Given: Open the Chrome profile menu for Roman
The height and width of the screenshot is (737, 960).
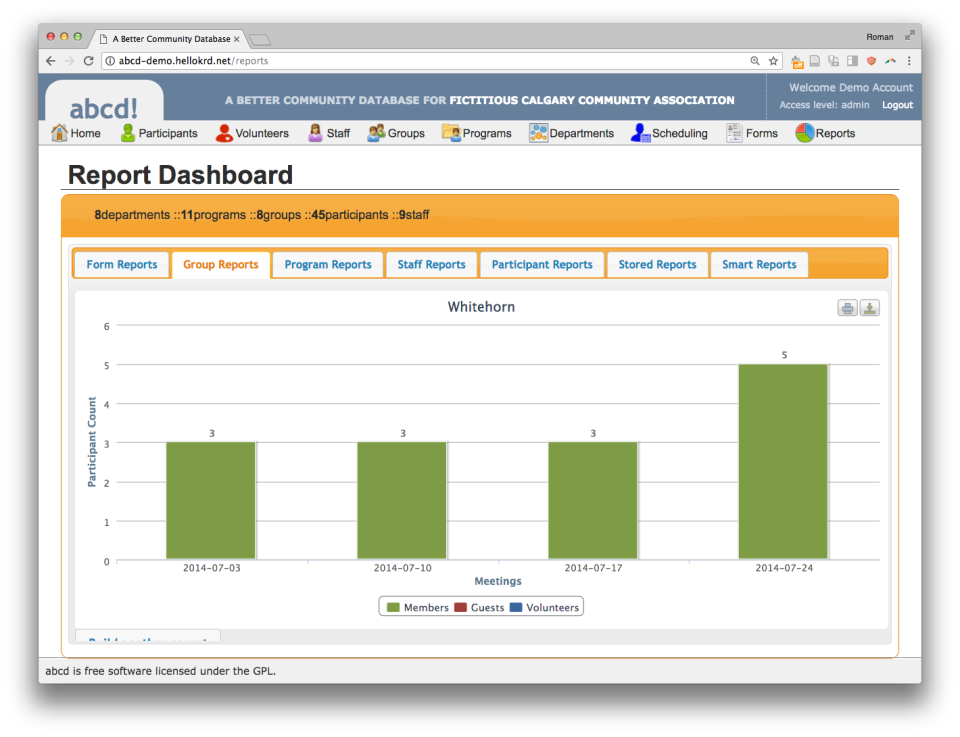Looking at the screenshot, I should (x=880, y=36).
